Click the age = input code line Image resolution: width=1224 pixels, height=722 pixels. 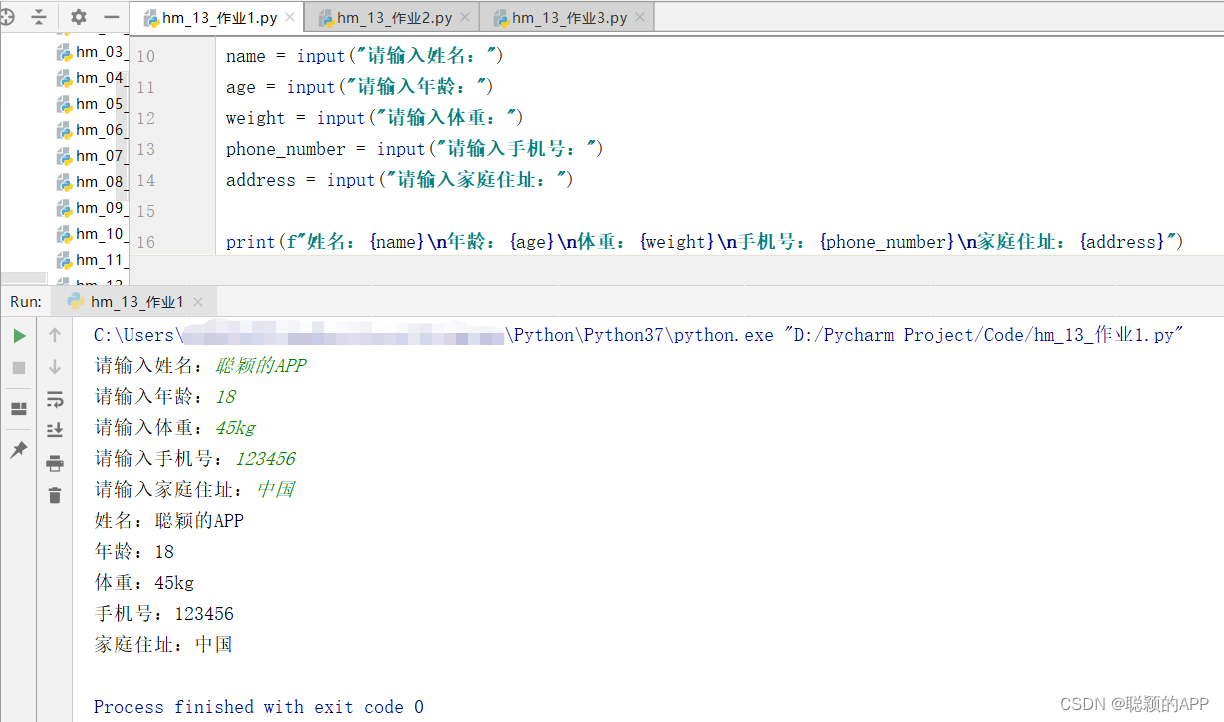click(360, 87)
